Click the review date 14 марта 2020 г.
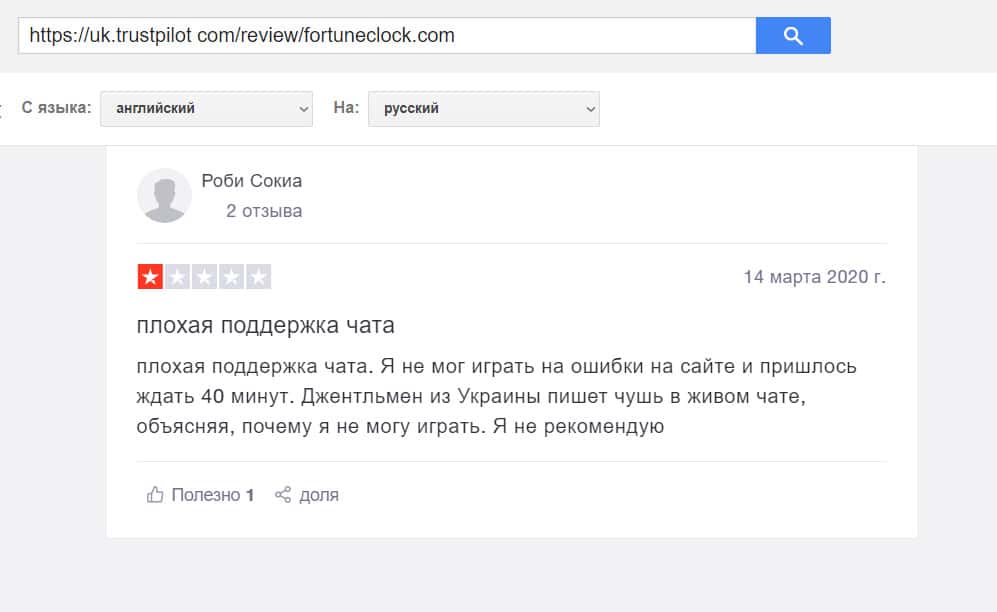 click(x=814, y=277)
